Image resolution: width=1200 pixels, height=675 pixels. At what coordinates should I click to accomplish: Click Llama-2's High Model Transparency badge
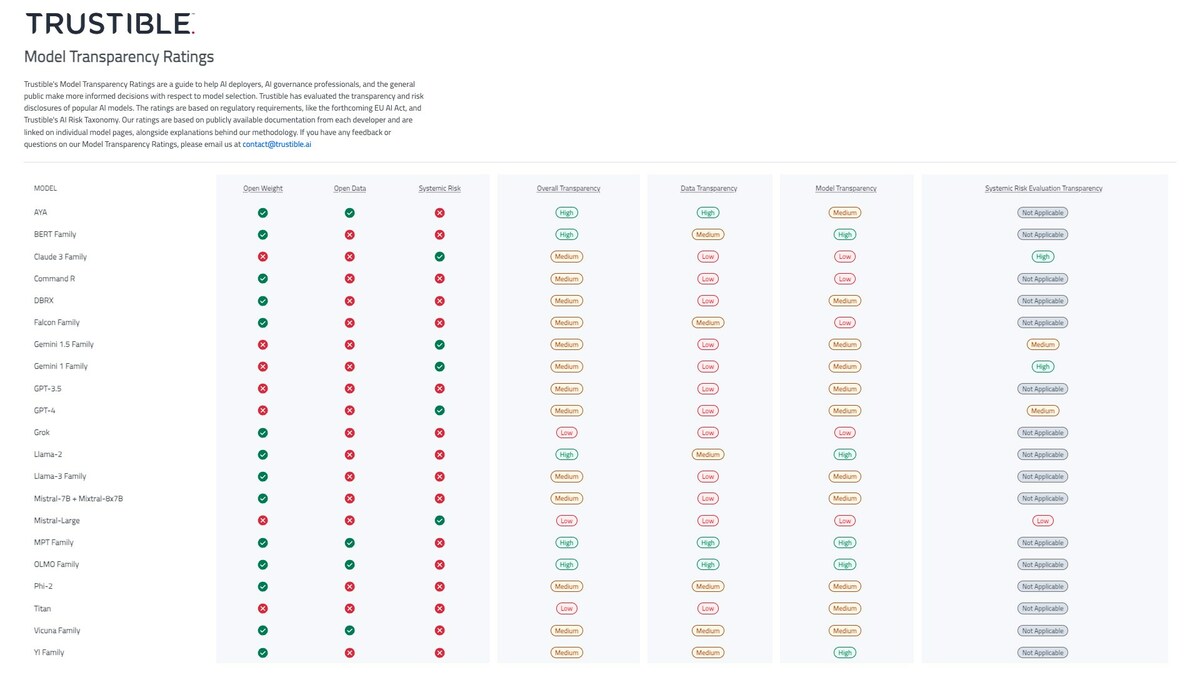[x=845, y=455]
